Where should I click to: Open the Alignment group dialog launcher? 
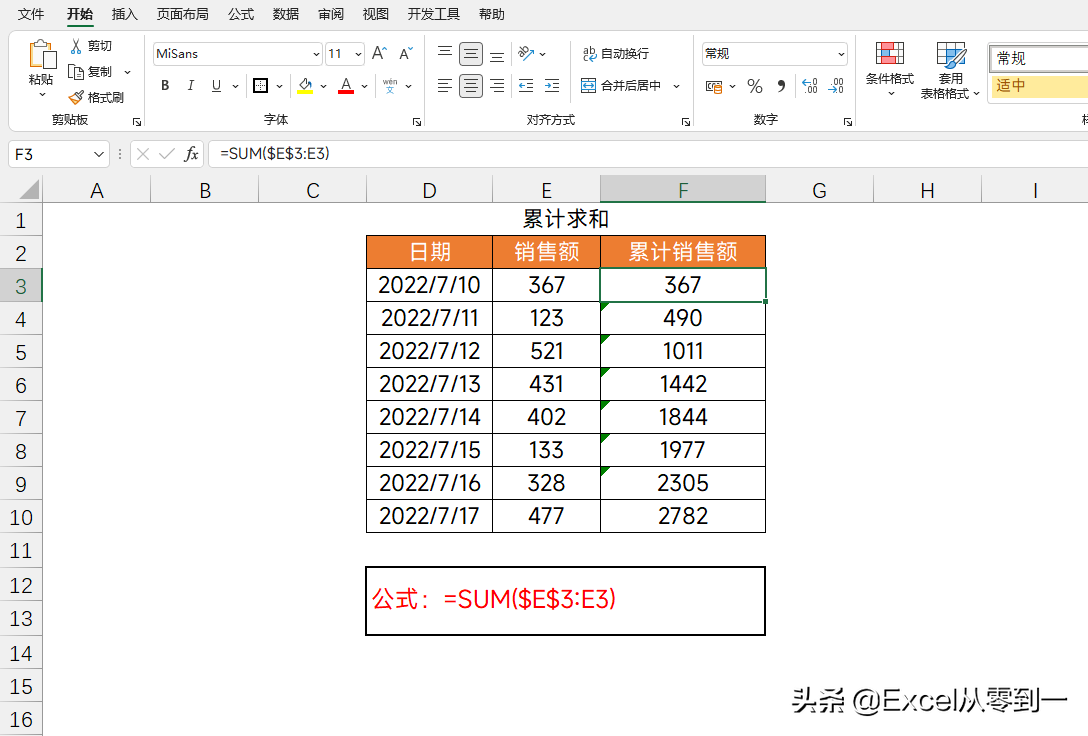pos(686,122)
